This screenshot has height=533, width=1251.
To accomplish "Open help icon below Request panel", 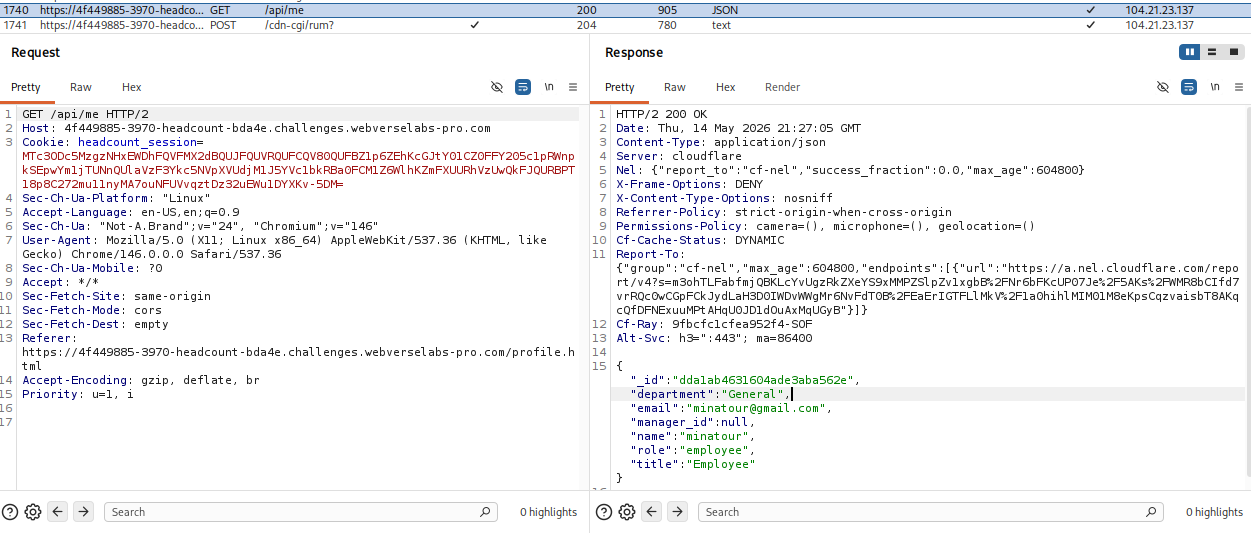I will click(x=10, y=512).
